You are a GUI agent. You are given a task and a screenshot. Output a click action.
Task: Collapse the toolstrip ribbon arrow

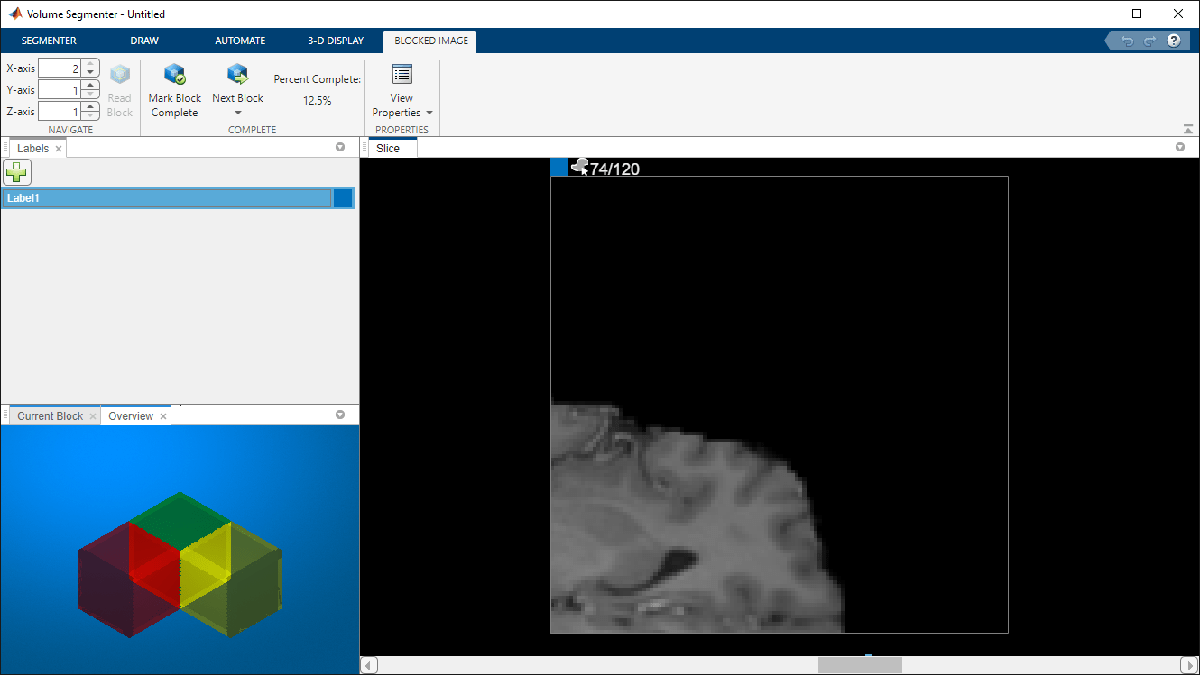coord(1187,129)
